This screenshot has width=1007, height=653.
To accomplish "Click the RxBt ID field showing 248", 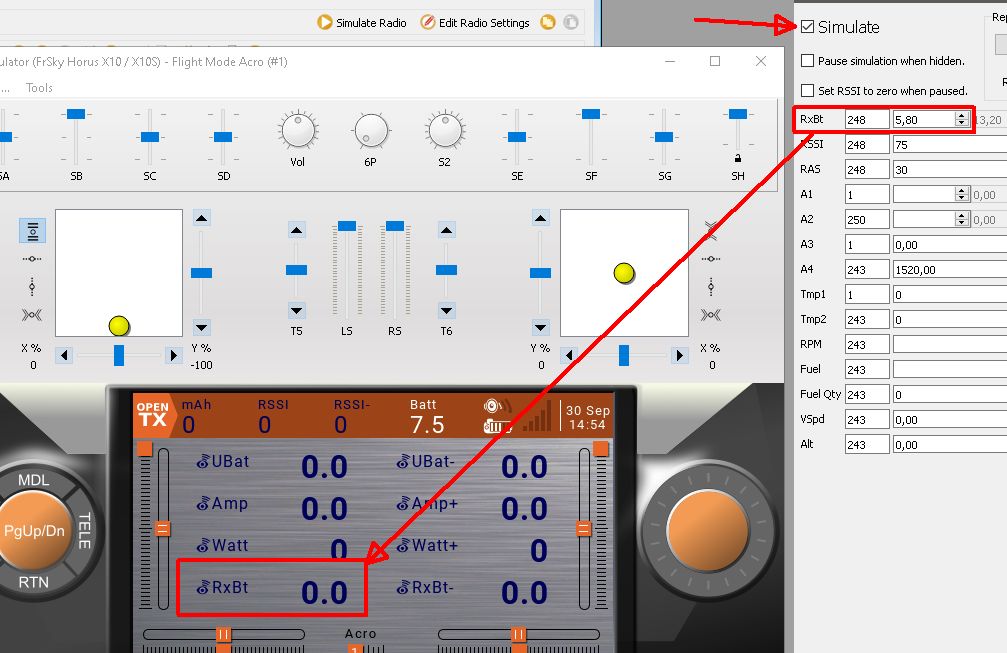I will (867, 119).
